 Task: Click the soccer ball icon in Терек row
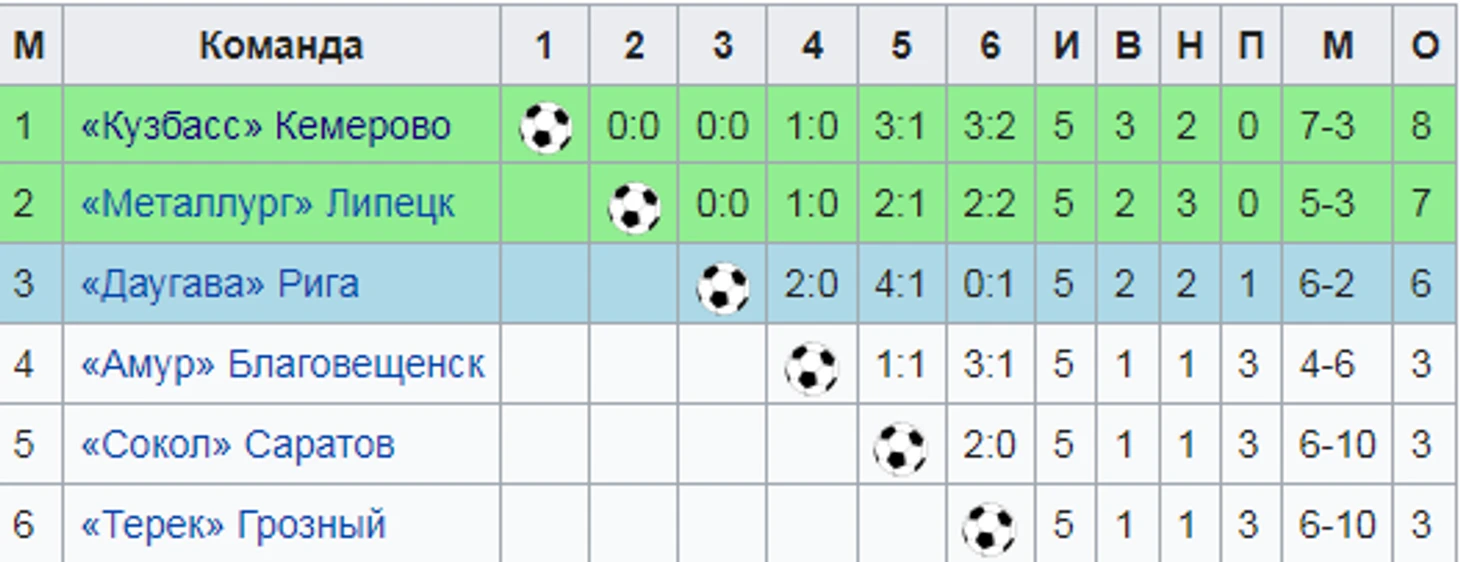coord(989,528)
